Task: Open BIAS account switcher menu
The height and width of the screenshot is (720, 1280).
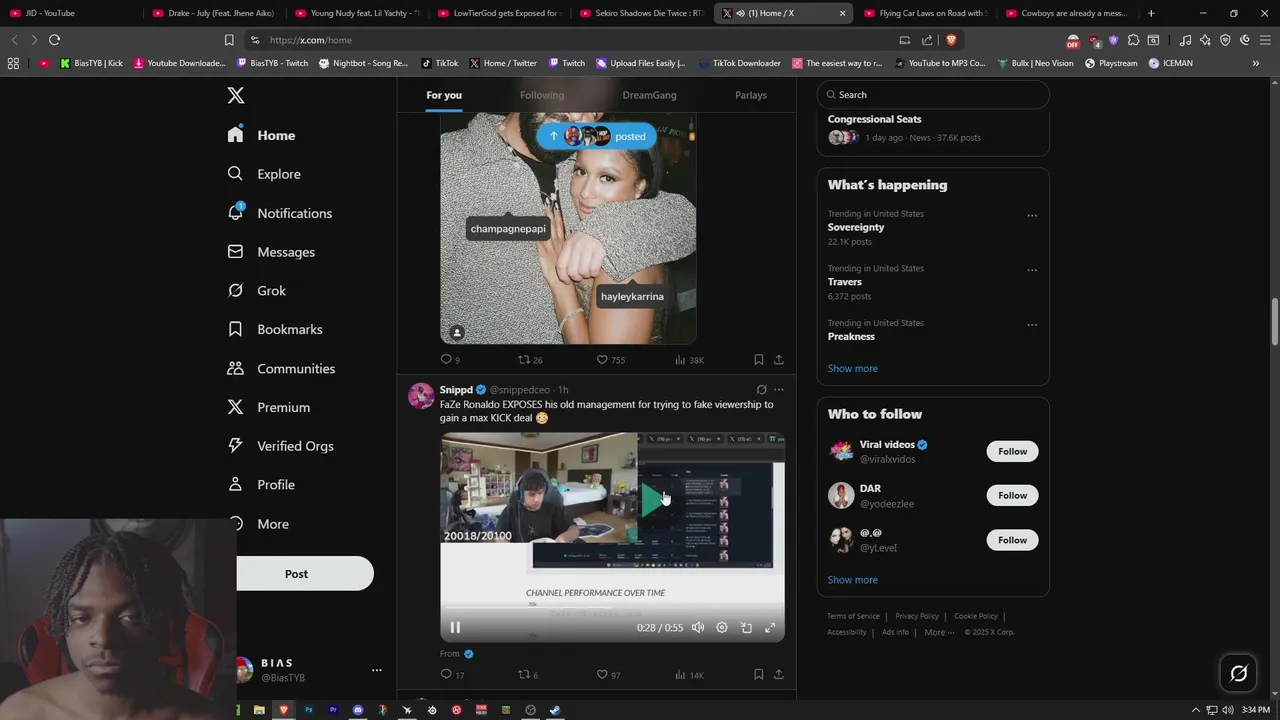Action: point(376,670)
